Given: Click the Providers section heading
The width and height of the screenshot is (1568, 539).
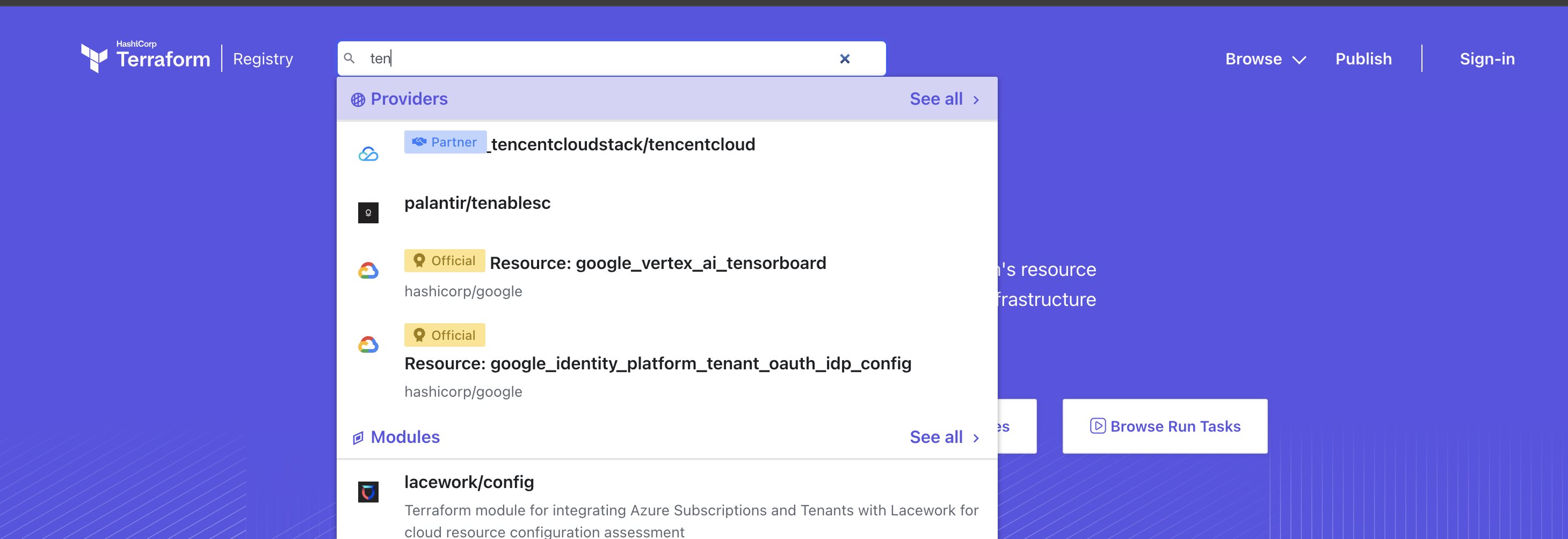Looking at the screenshot, I should click(x=409, y=99).
